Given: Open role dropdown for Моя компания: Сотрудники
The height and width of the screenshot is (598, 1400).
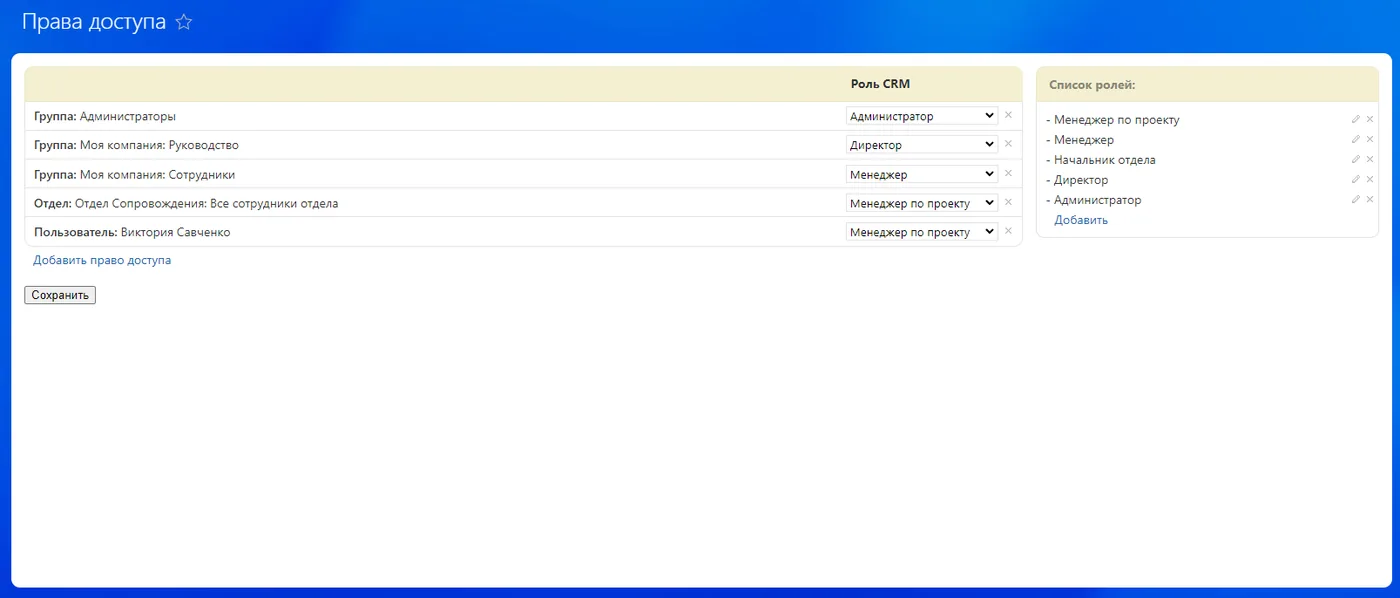Looking at the screenshot, I should (x=921, y=174).
